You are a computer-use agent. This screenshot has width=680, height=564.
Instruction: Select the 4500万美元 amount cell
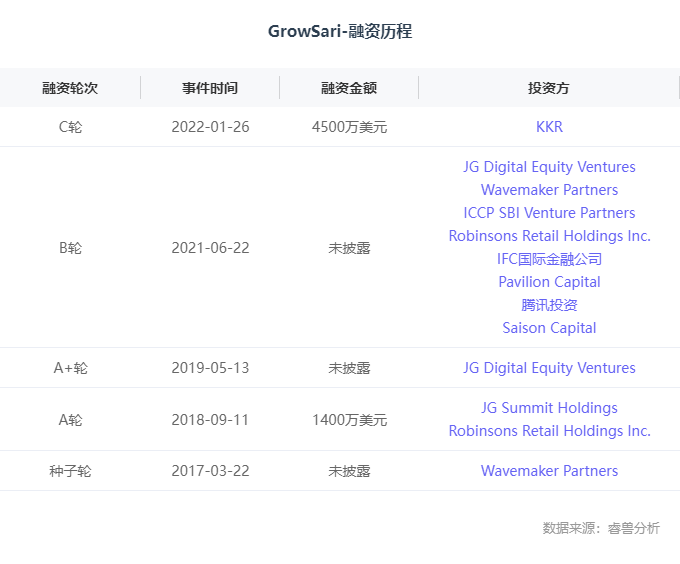(349, 127)
